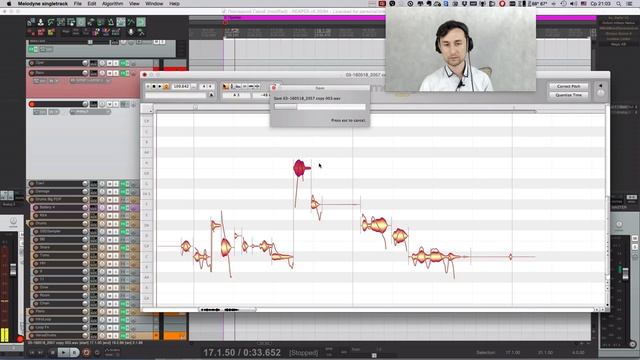Solo the Bass track
Viewport: 640px width, 360px height.
tap(116, 73)
